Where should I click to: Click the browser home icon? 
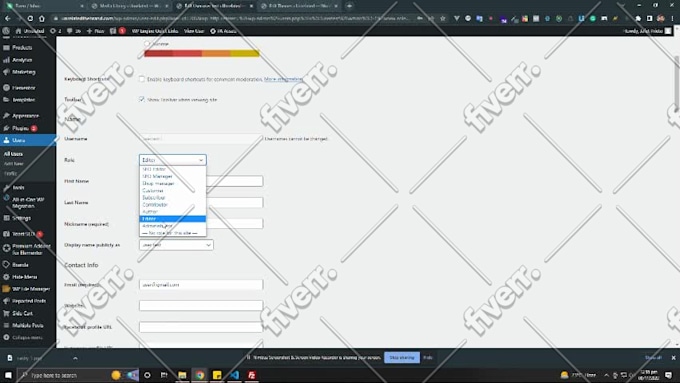pyautogui.click(x=42, y=19)
